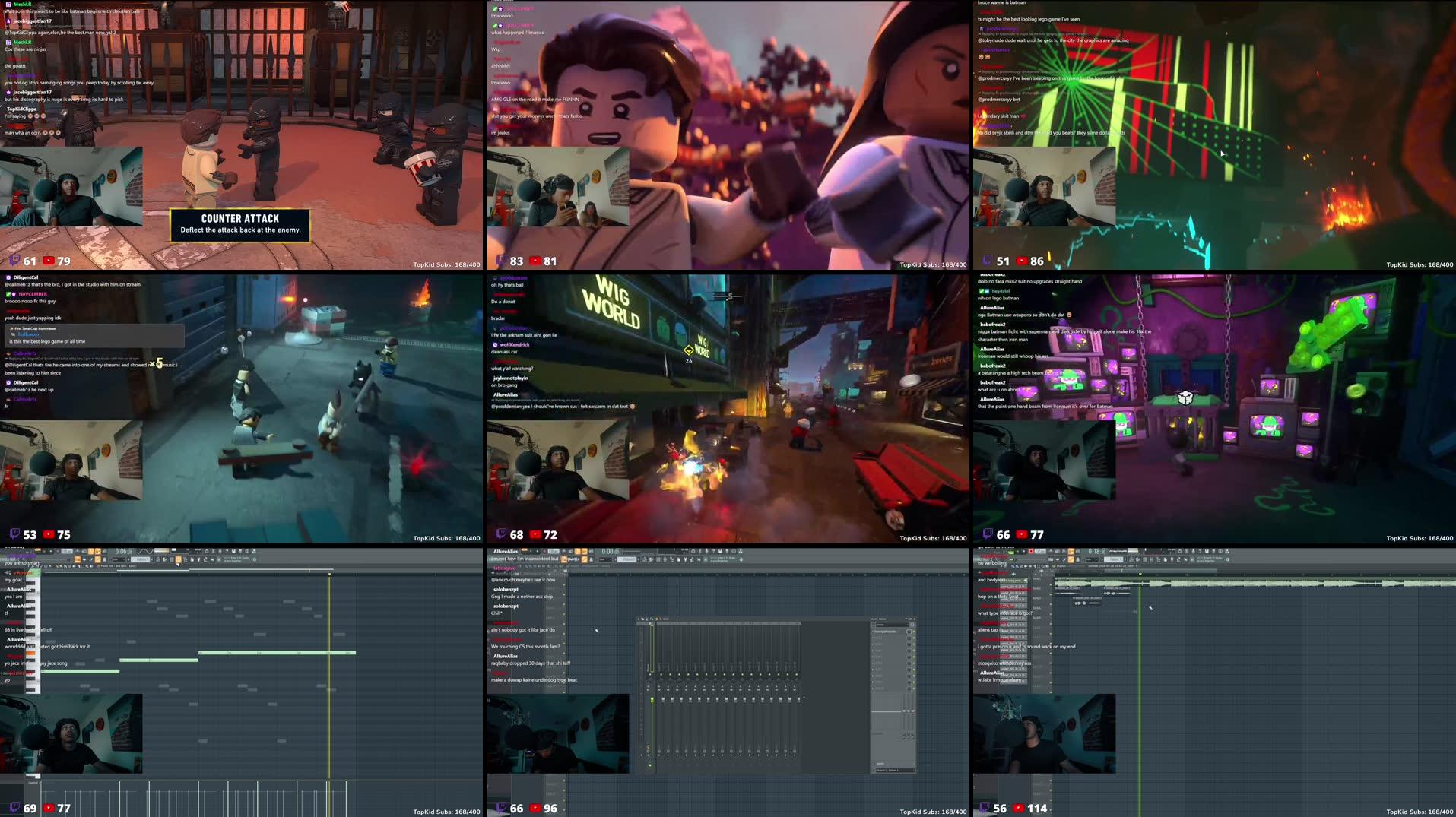Image resolution: width=1456 pixels, height=817 pixels.
Task: Toggle the mute light of the first mixer insert
Action: (661, 674)
